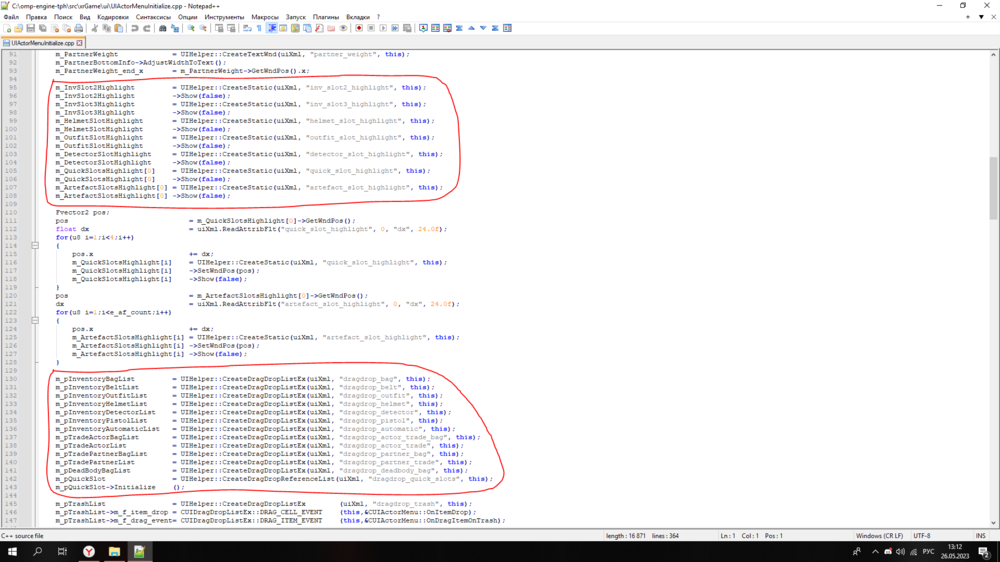The image size is (1000, 562).
Task: Open Yandex Browser from the taskbar
Action: click(88, 551)
